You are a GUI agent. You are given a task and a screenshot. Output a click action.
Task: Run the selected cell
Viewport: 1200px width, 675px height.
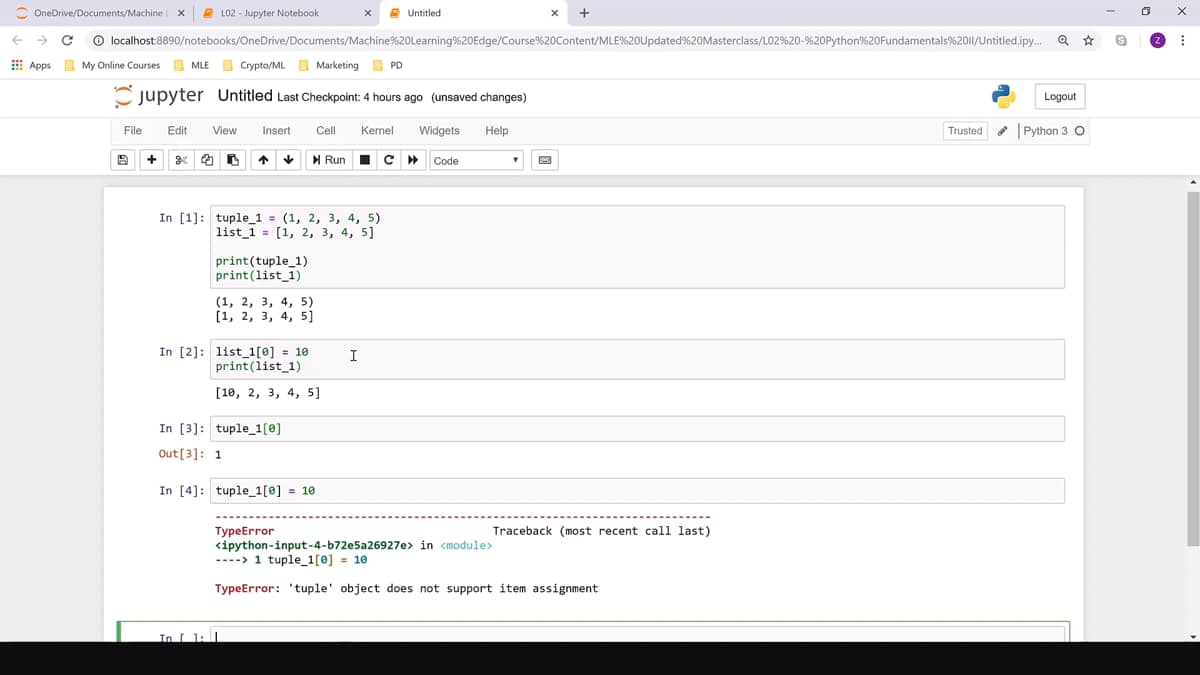click(329, 160)
